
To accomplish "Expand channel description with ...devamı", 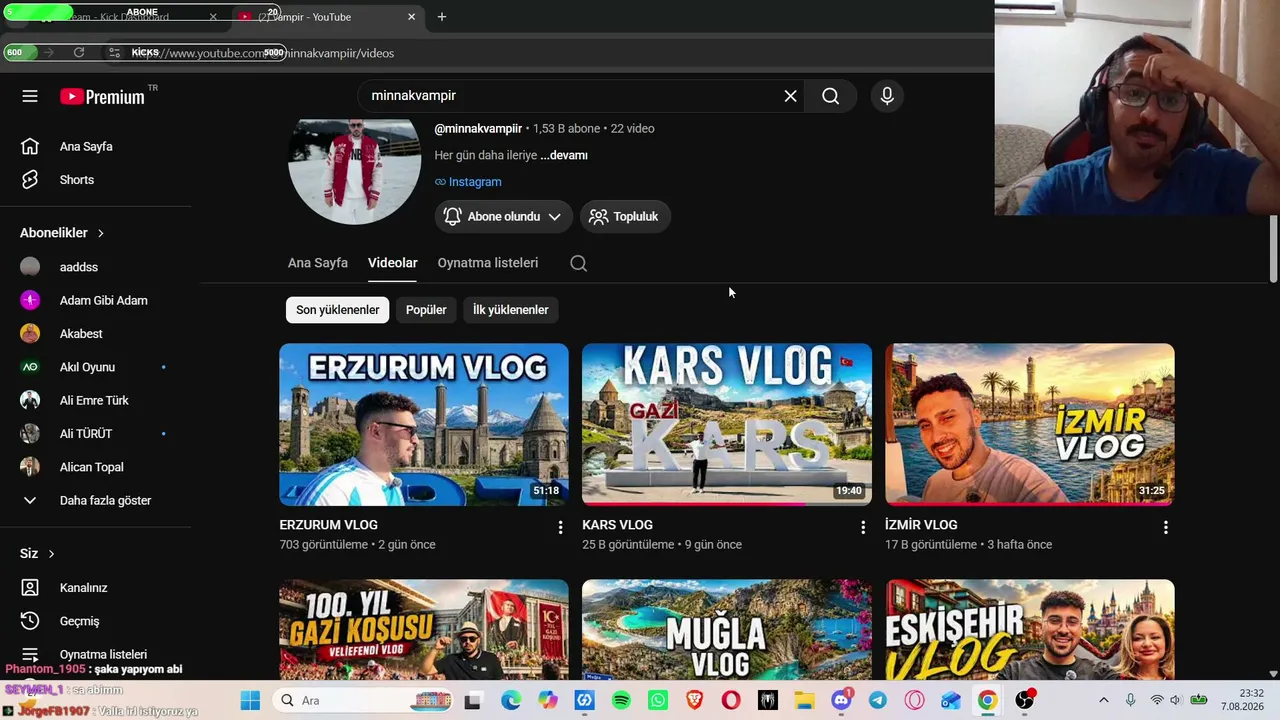I will click(x=564, y=156).
